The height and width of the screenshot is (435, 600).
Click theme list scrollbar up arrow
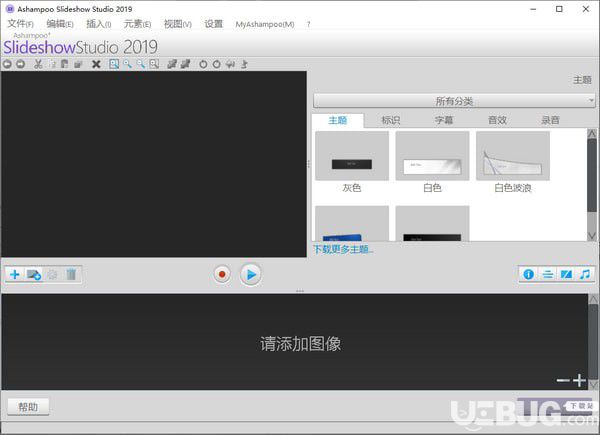(x=592, y=134)
